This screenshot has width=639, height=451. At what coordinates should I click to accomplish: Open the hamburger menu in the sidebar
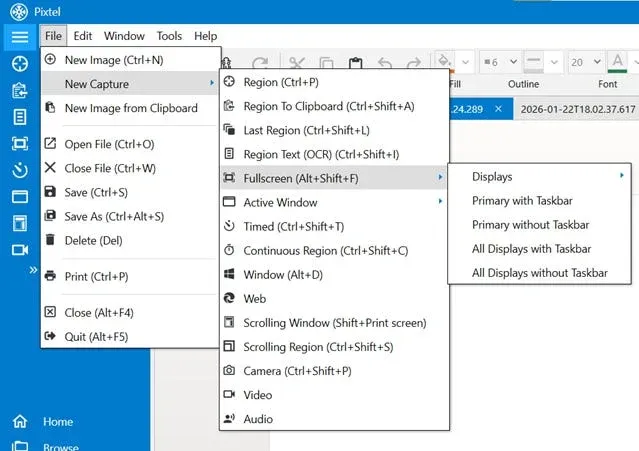click(x=20, y=37)
